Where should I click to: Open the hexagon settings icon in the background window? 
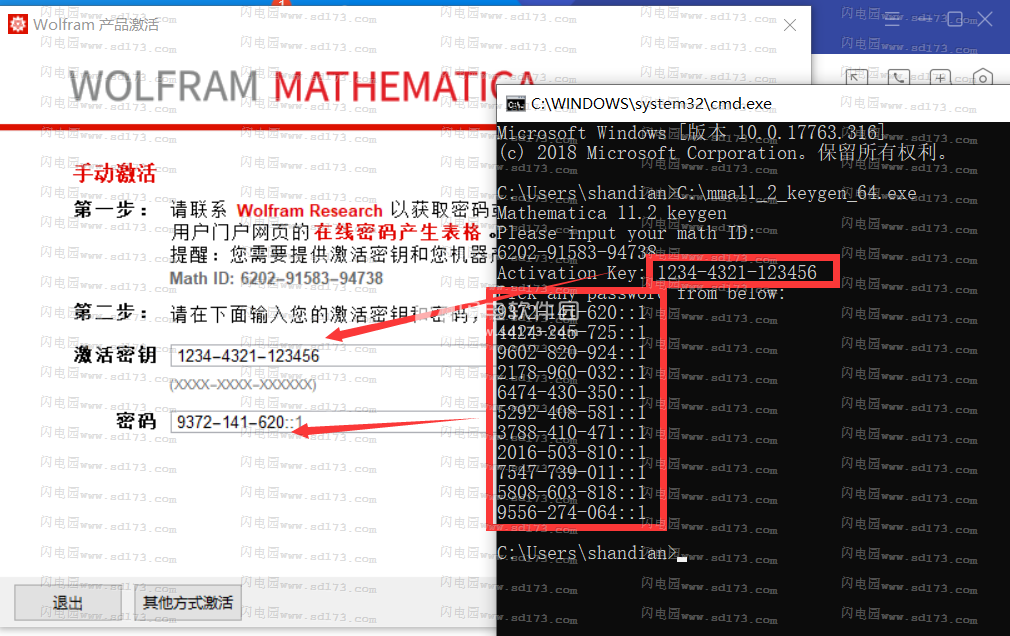tap(982, 78)
